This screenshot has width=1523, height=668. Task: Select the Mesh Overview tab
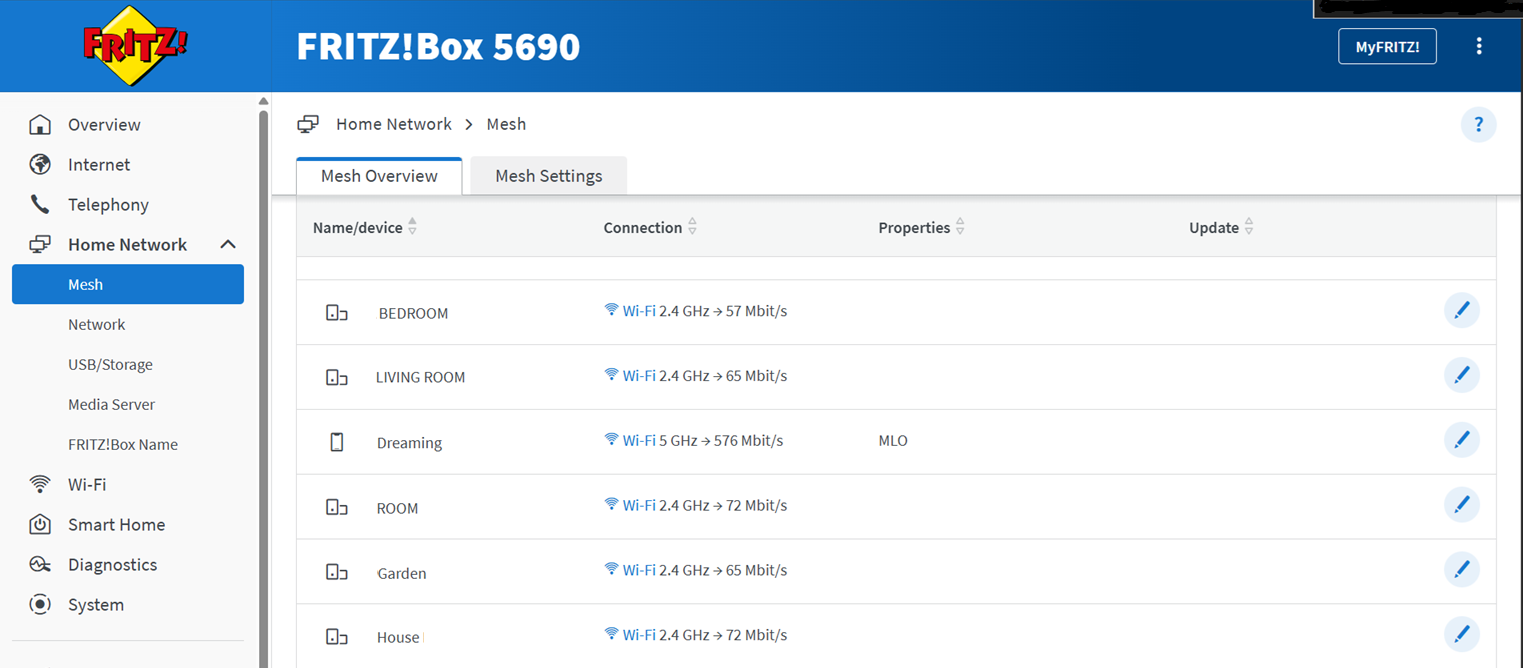tap(379, 176)
